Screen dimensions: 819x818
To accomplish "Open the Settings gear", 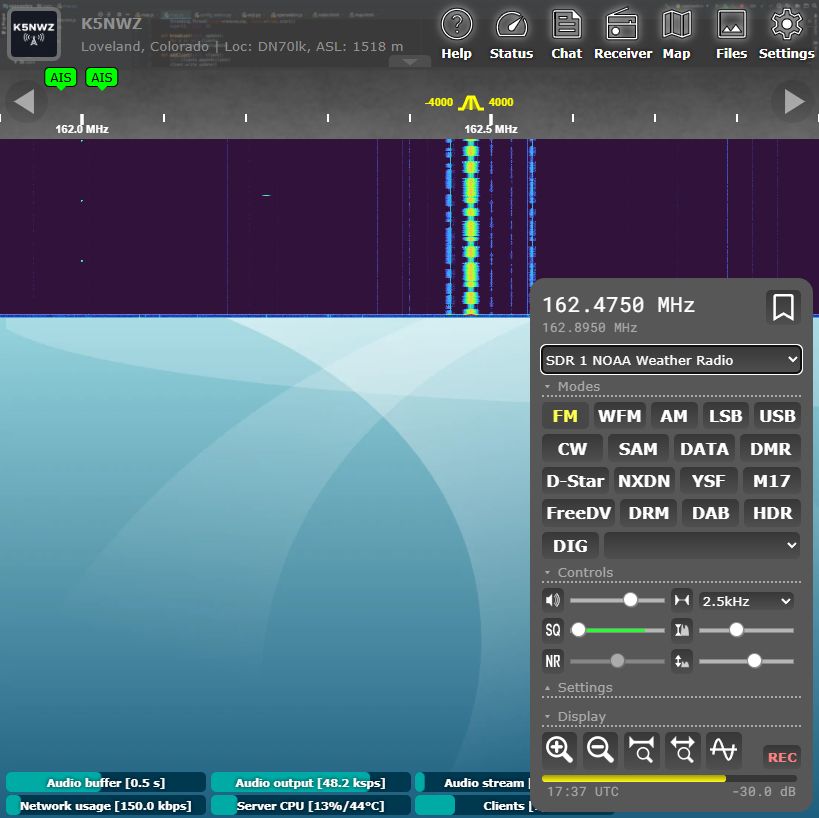I will [x=786, y=34].
